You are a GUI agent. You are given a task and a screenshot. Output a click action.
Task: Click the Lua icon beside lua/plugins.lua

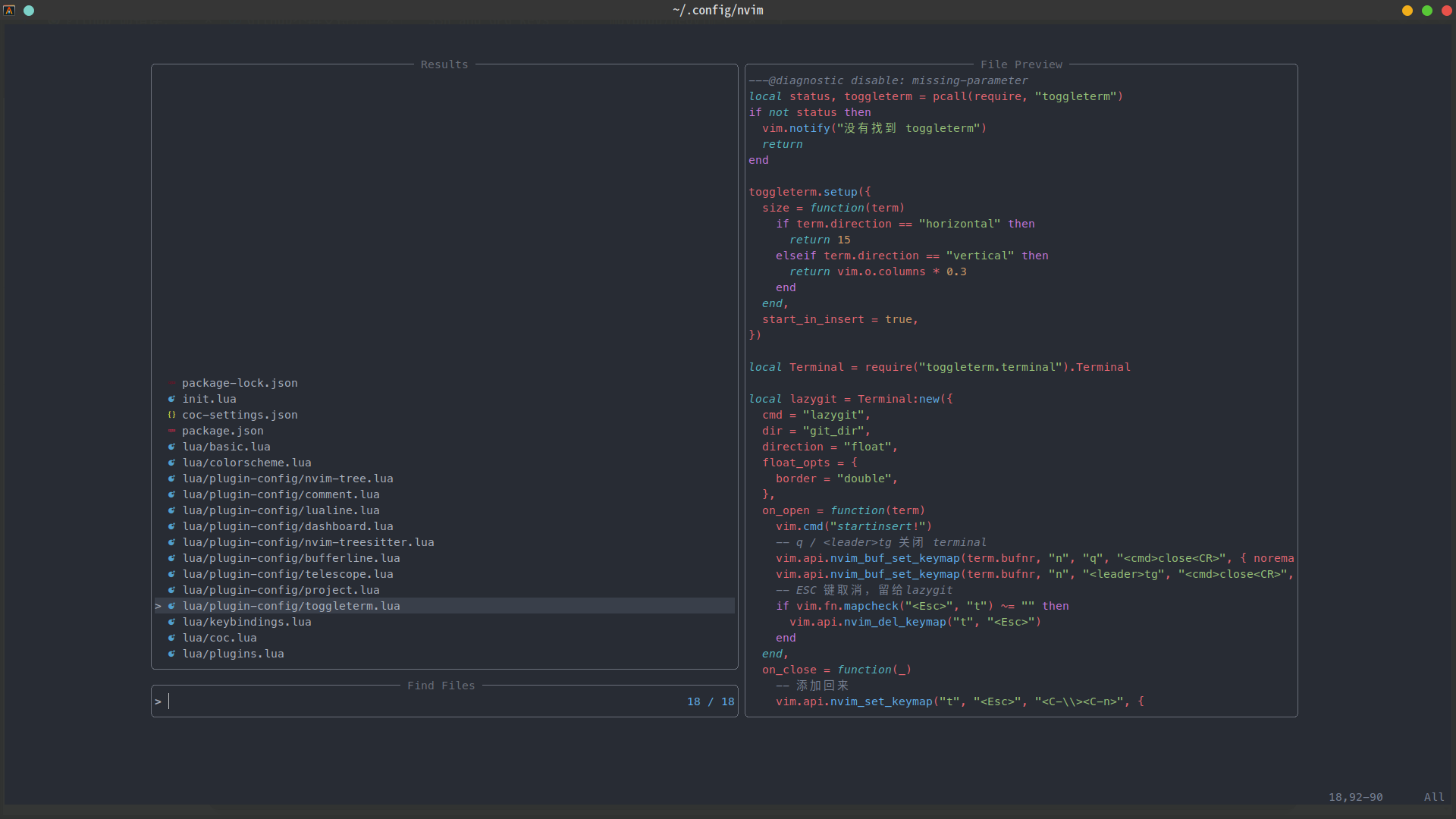(x=171, y=654)
